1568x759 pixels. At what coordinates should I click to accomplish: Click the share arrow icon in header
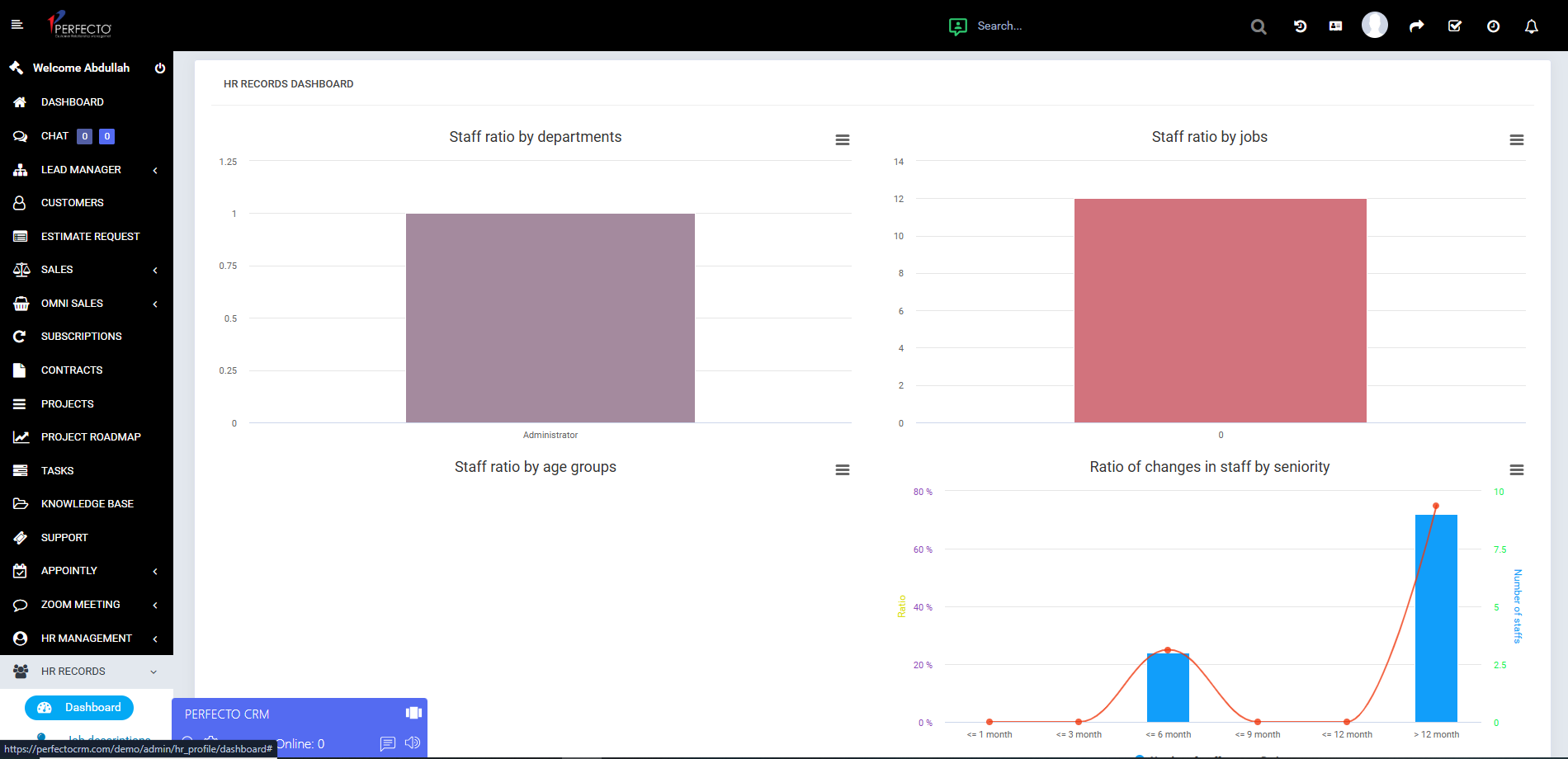pyautogui.click(x=1416, y=26)
